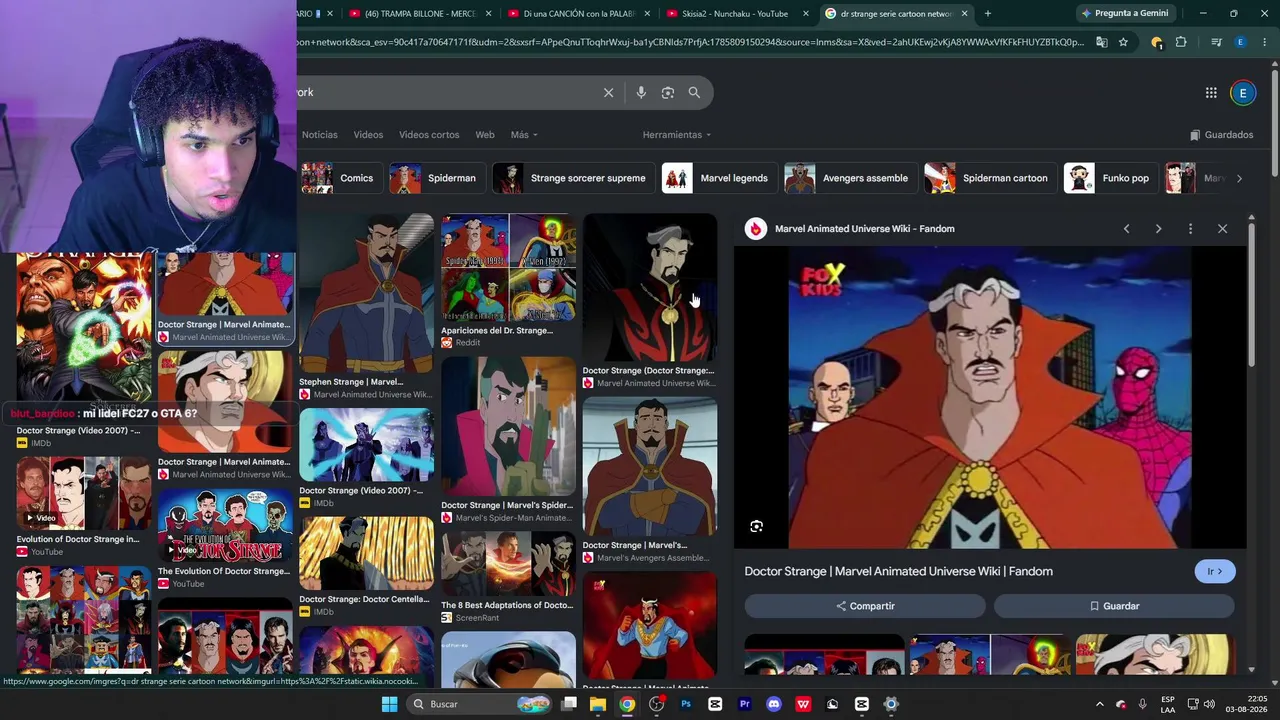Click the magnifying glass search button

click(694, 92)
